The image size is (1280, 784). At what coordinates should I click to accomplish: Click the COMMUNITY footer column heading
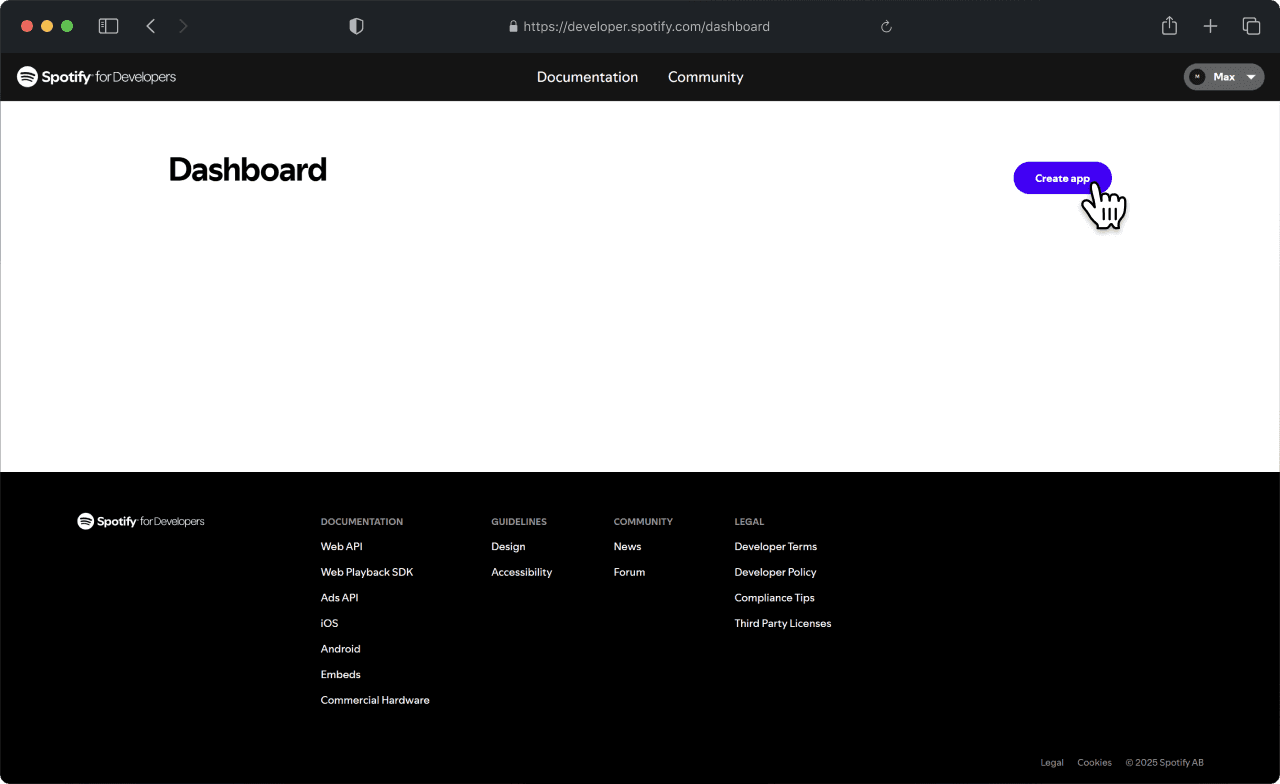pos(643,522)
